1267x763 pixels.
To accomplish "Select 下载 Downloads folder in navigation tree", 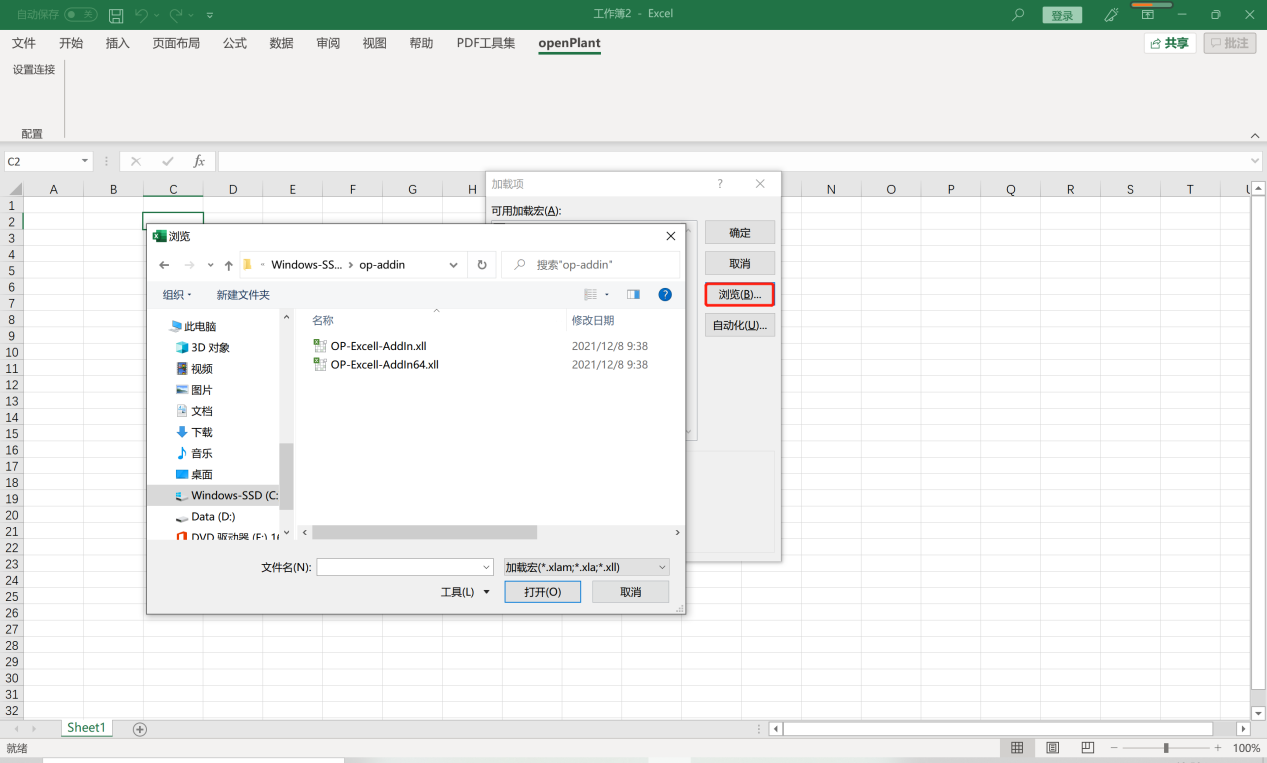I will (x=202, y=432).
